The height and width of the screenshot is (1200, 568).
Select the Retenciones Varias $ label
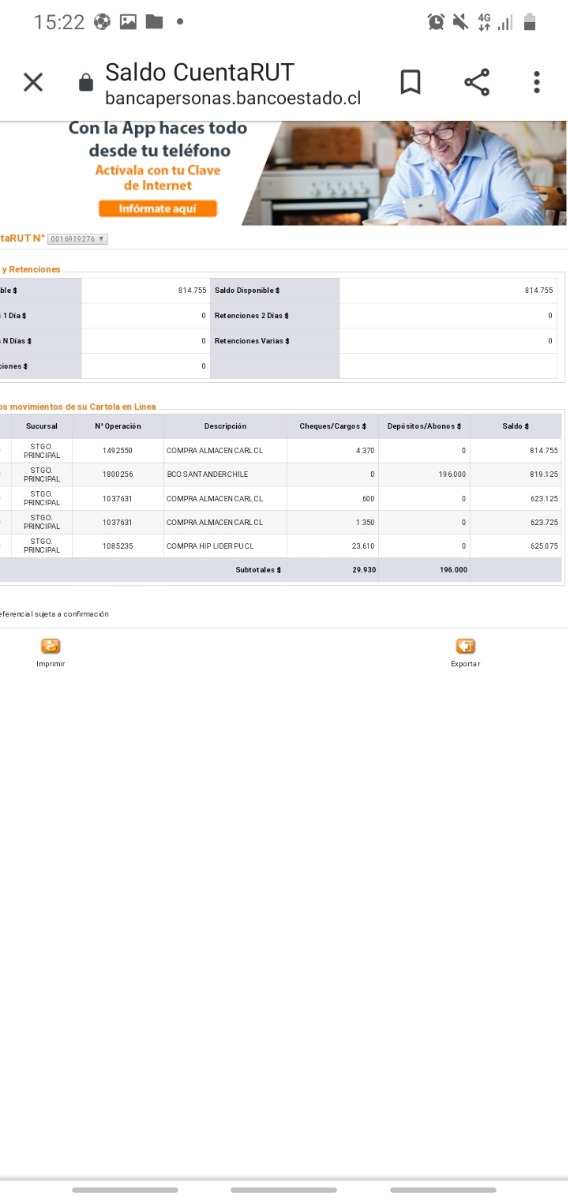(x=252, y=341)
